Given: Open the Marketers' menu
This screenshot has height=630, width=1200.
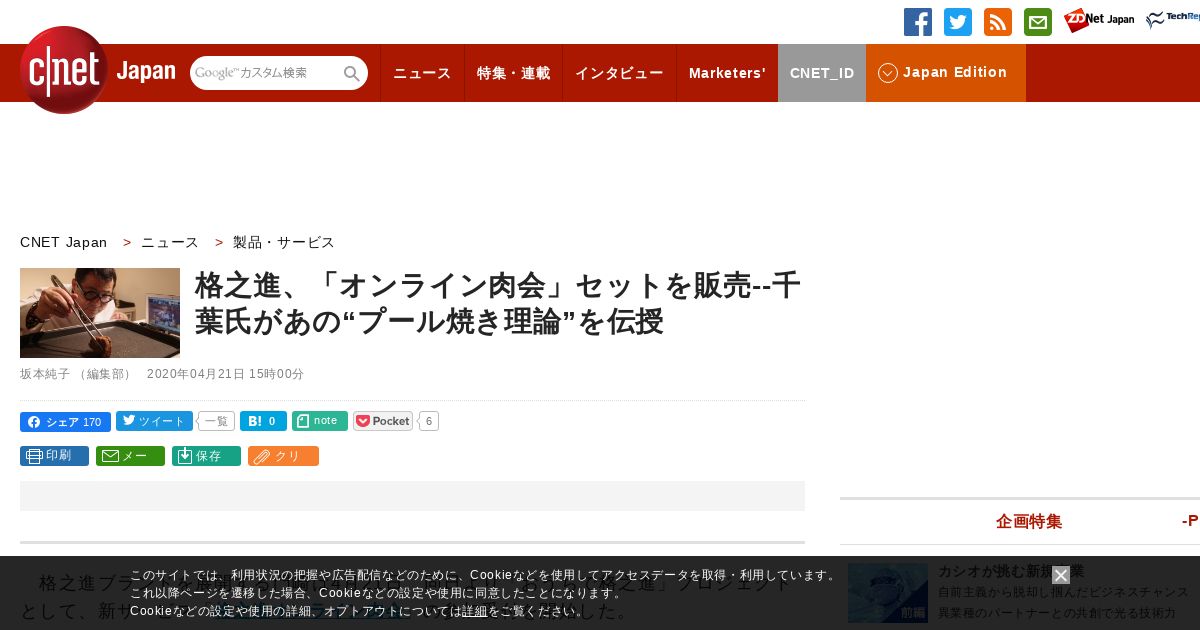Looking at the screenshot, I should pos(727,73).
